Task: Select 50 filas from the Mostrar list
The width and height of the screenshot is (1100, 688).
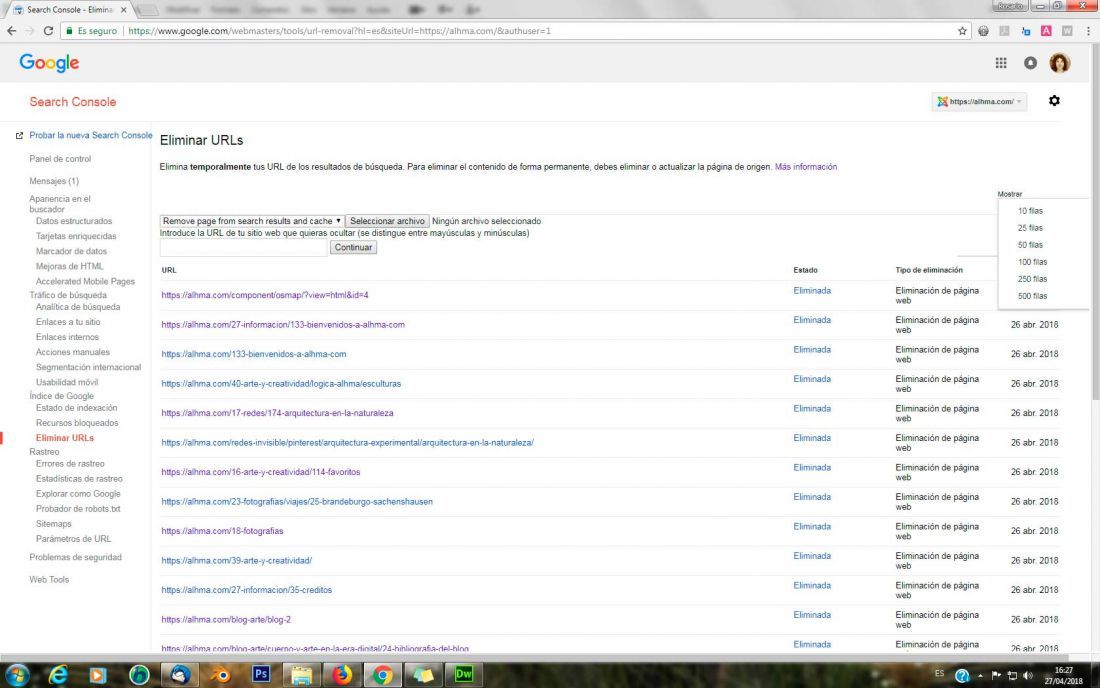Action: (1030, 245)
